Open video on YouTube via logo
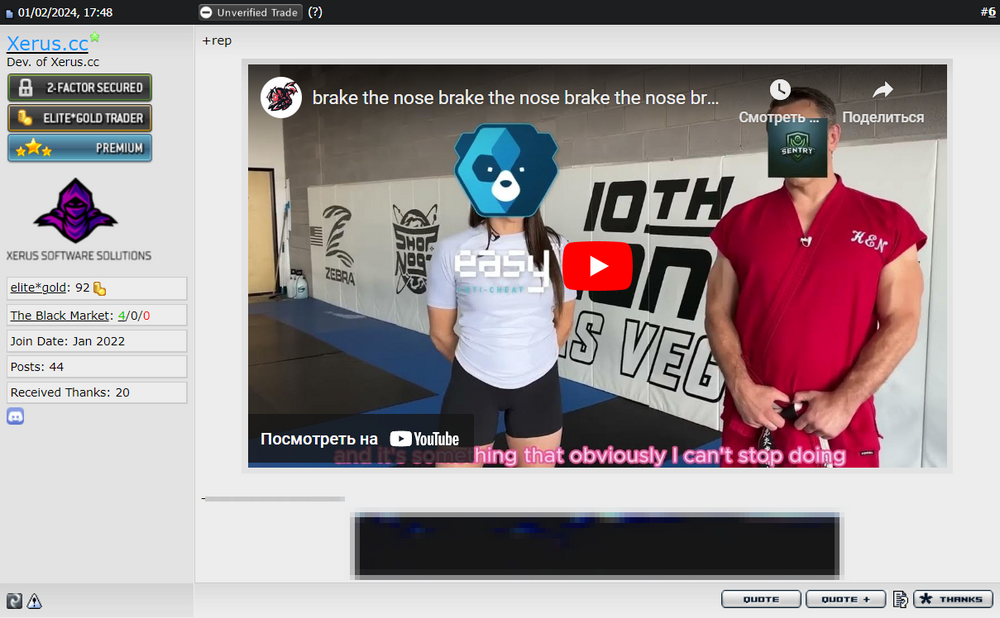This screenshot has height=618, width=1000. pyautogui.click(x=424, y=439)
